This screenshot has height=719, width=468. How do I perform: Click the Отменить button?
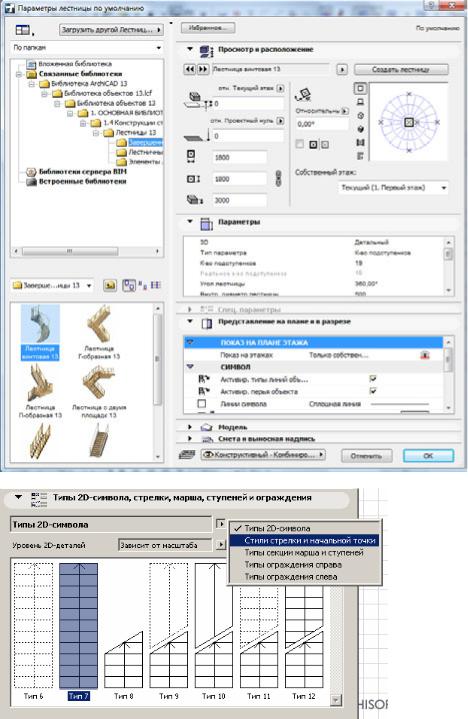click(366, 455)
